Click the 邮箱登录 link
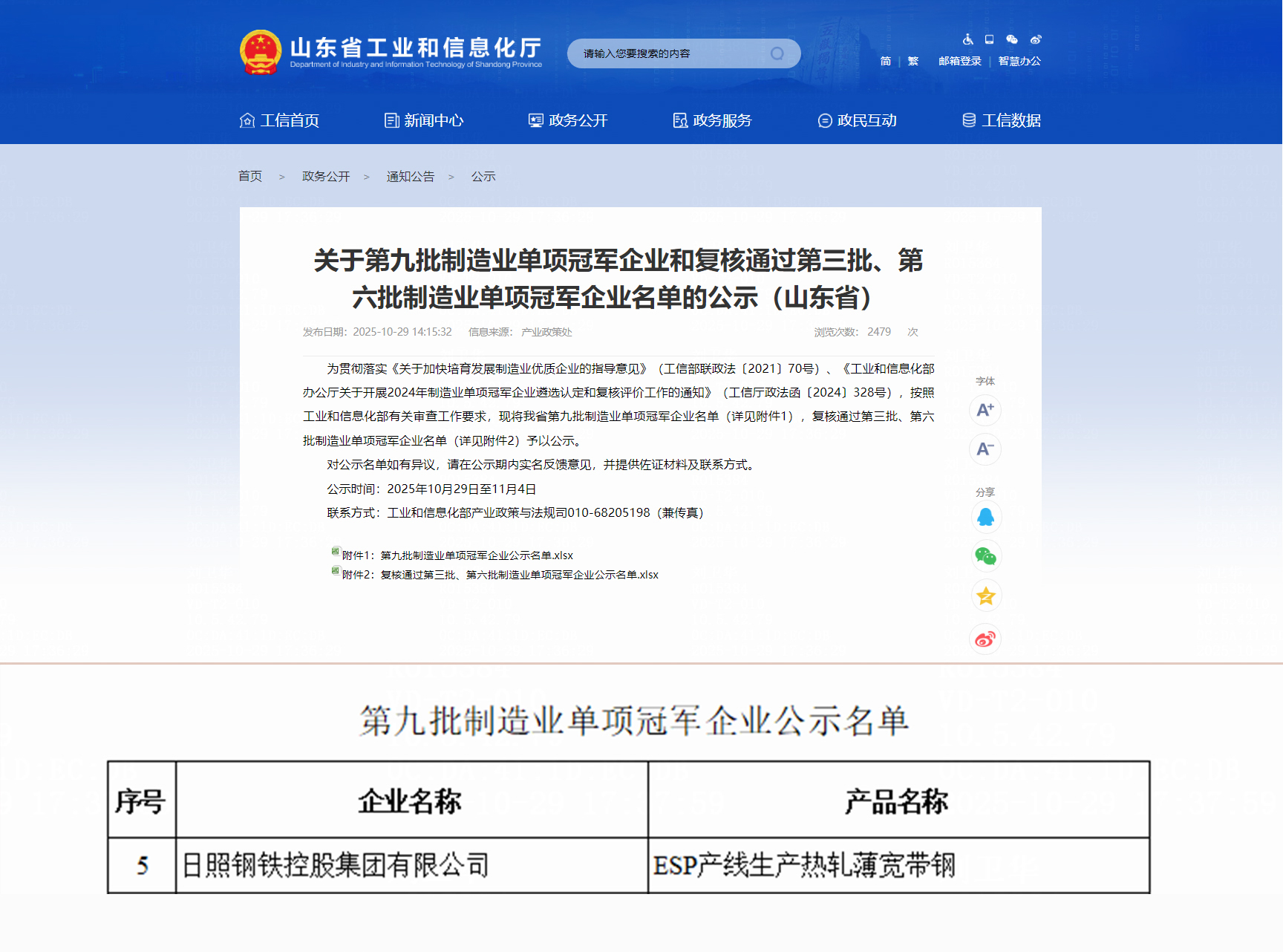The width and height of the screenshot is (1283, 952). (x=959, y=61)
